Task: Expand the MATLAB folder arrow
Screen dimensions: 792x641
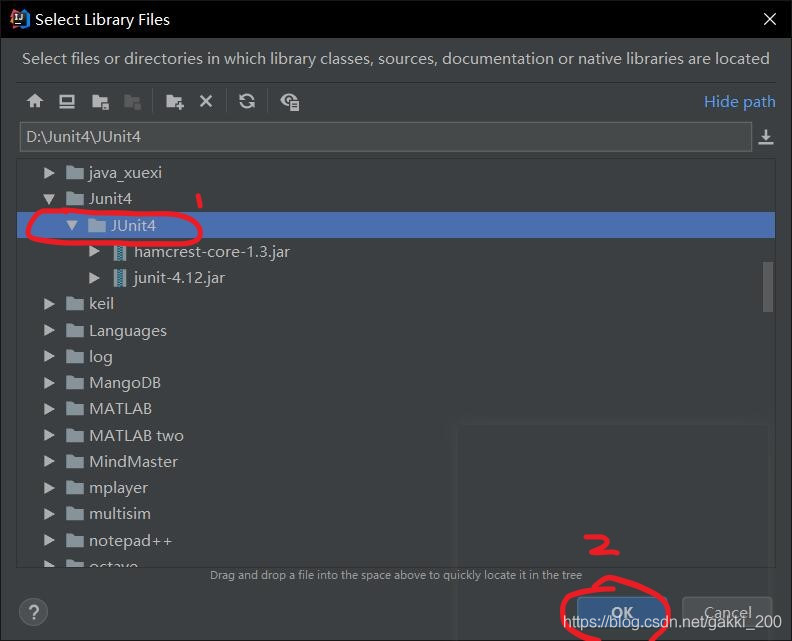Action: click(49, 408)
